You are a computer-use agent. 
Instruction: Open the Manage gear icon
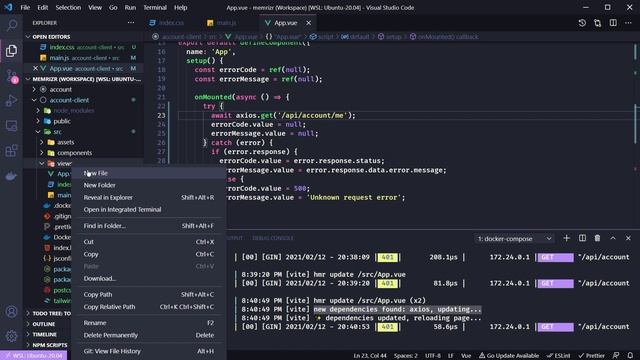click(11, 336)
